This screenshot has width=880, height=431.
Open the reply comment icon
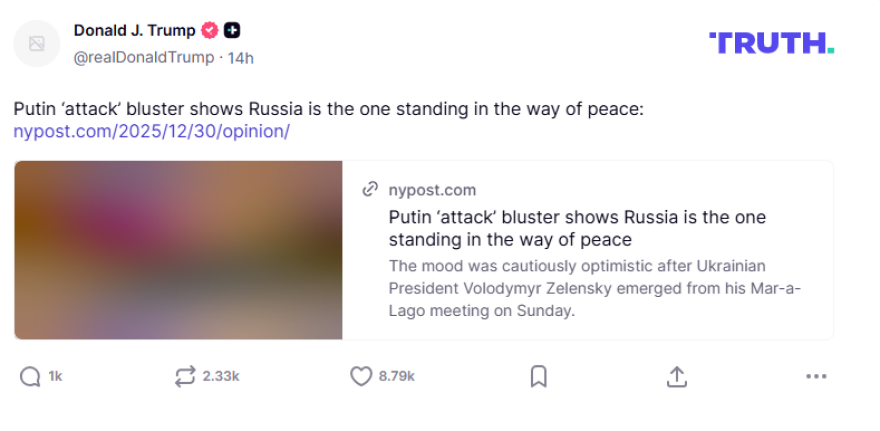click(x=31, y=376)
